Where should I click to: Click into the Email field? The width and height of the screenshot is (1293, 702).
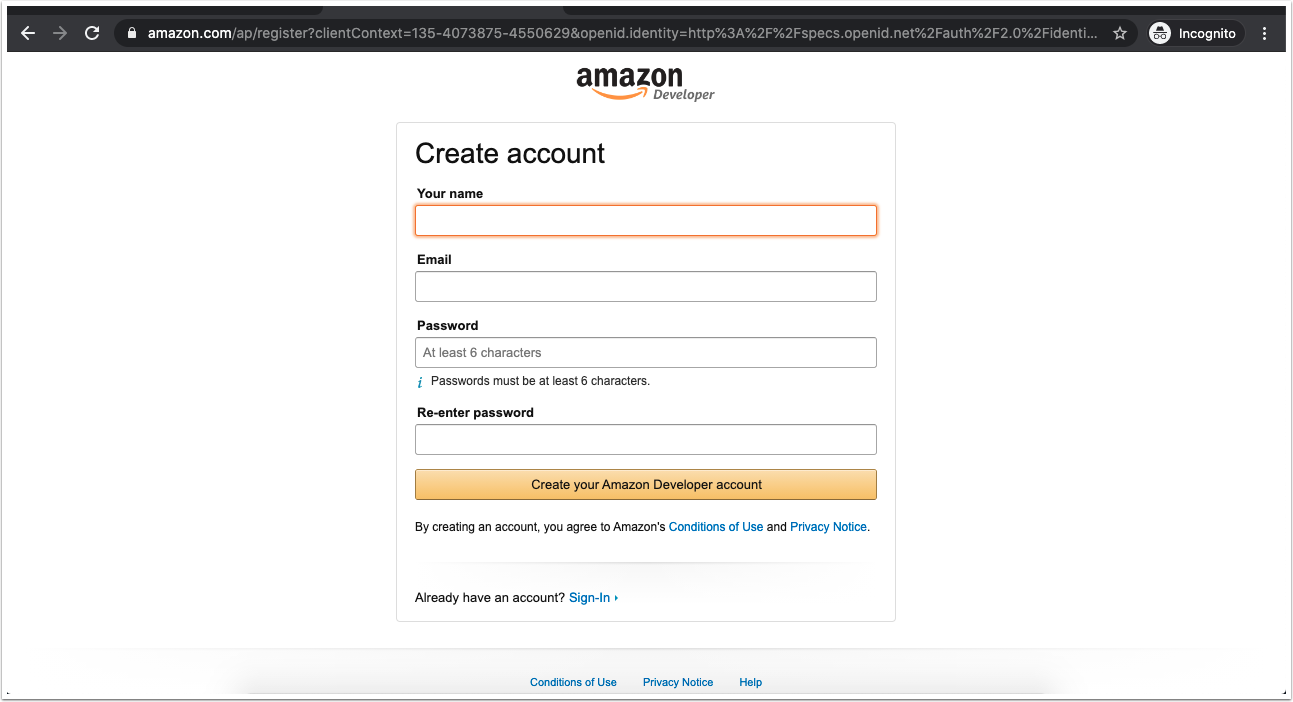tap(646, 287)
